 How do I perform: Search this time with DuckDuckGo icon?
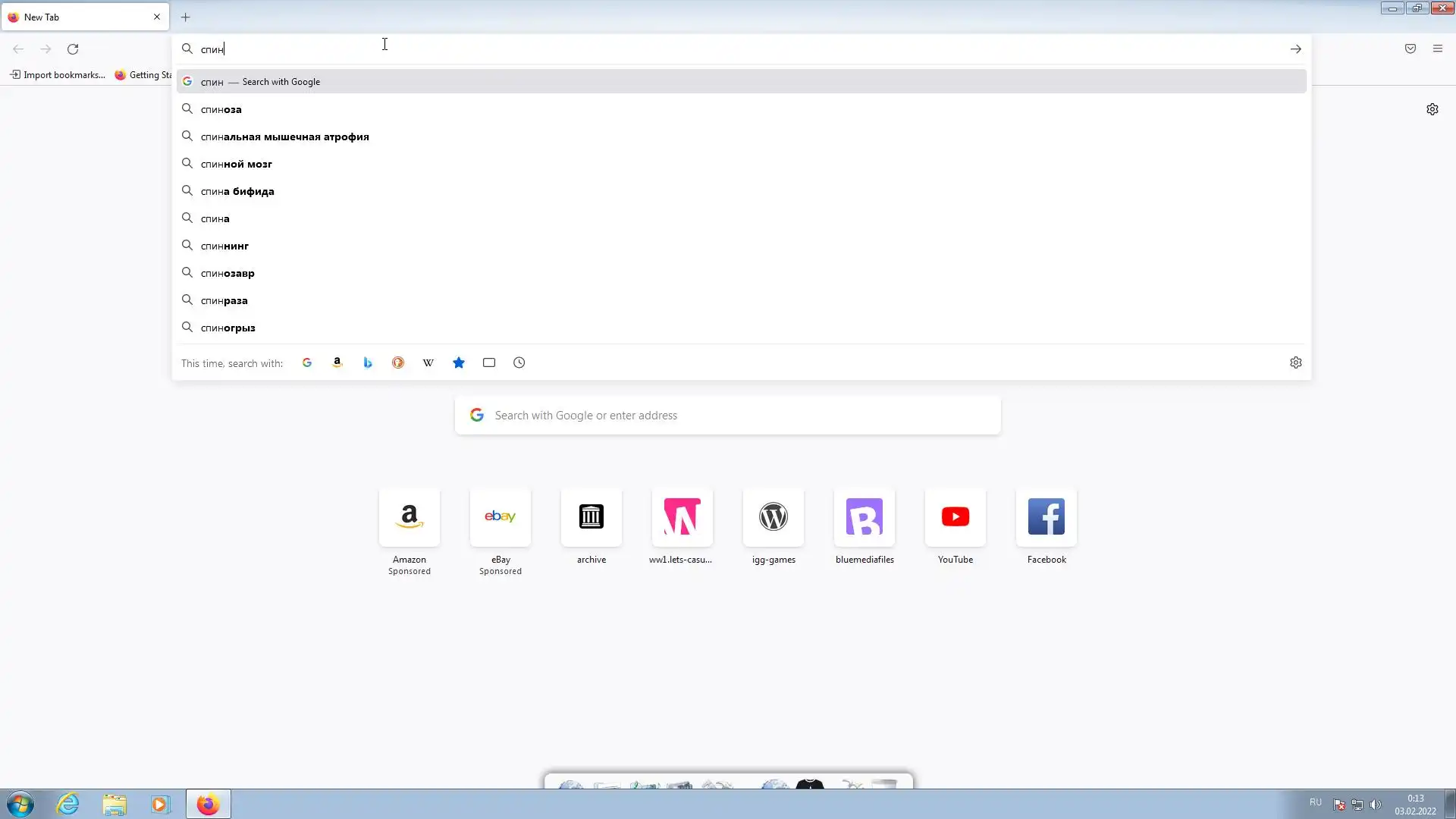tap(398, 362)
